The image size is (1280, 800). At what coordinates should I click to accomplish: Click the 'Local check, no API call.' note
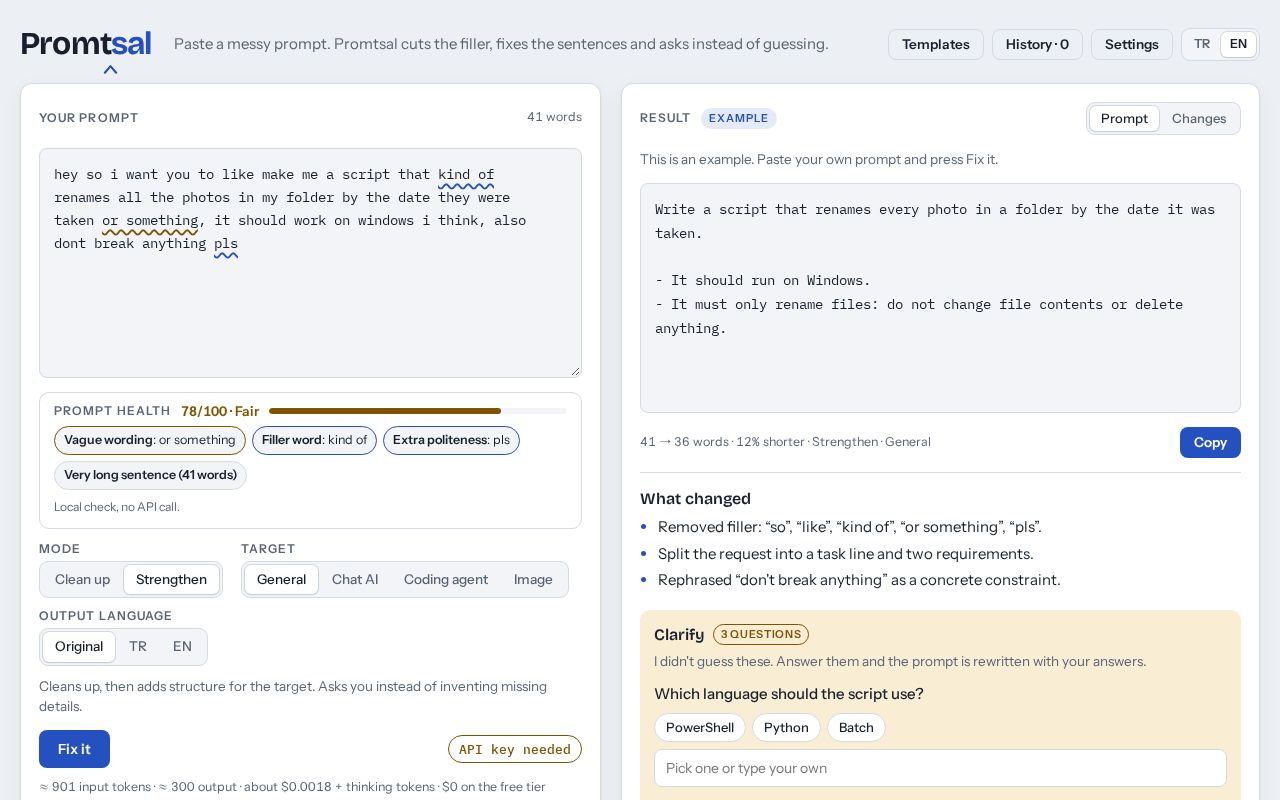coord(117,507)
